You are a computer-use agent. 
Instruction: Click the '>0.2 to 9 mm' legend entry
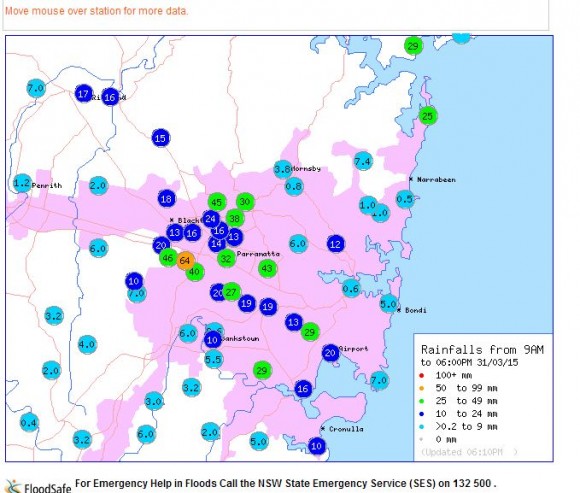pos(466,426)
